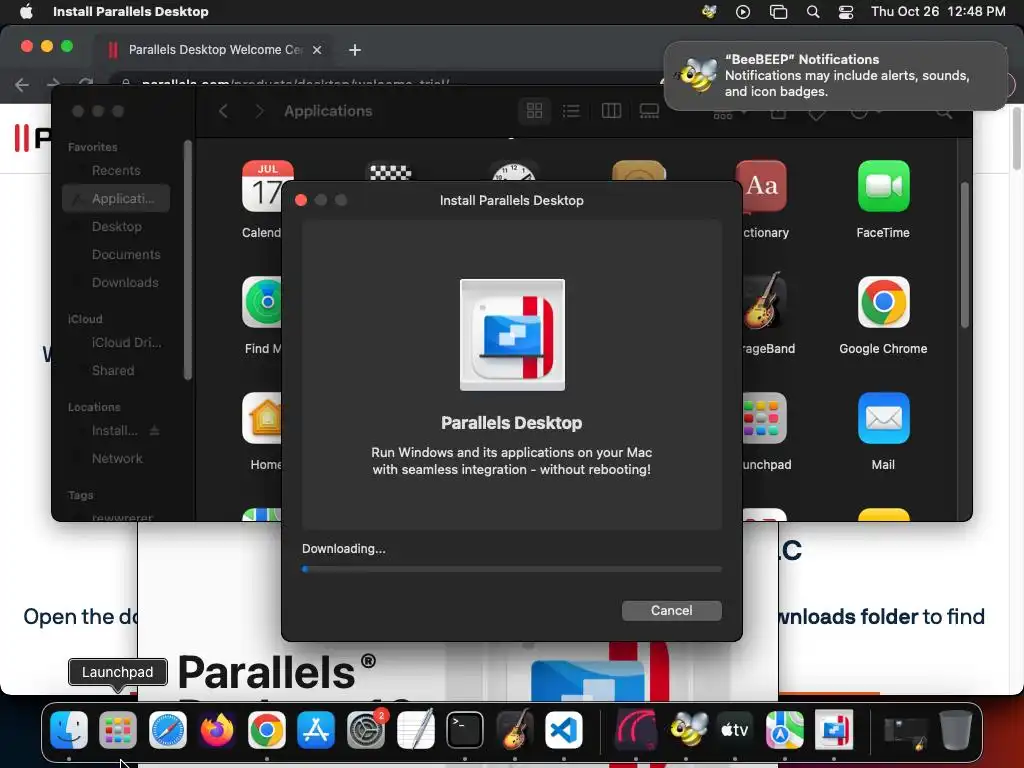Select Find My app in Applications folder
This screenshot has width=1024, height=768.
pos(263,315)
